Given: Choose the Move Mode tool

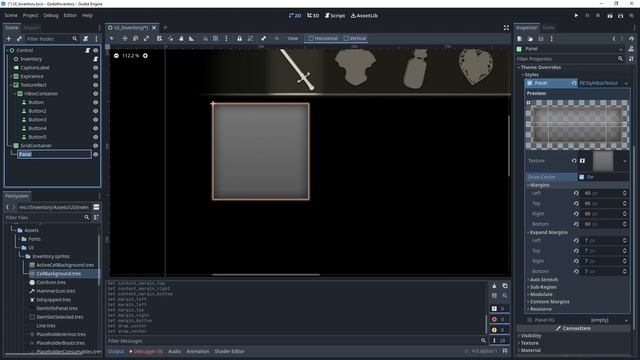Looking at the screenshot, I should (124, 38).
